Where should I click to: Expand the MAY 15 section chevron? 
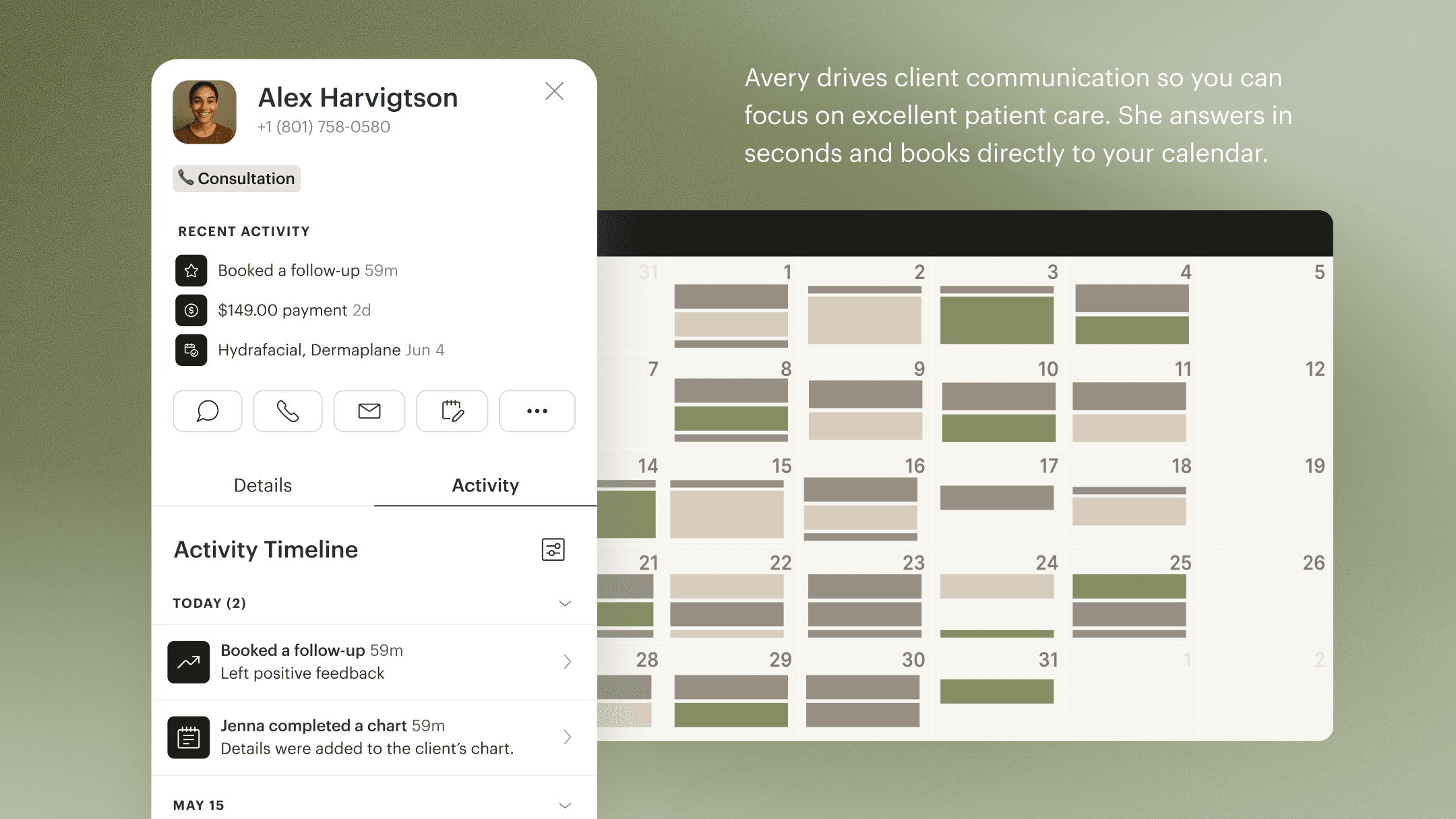point(565,805)
